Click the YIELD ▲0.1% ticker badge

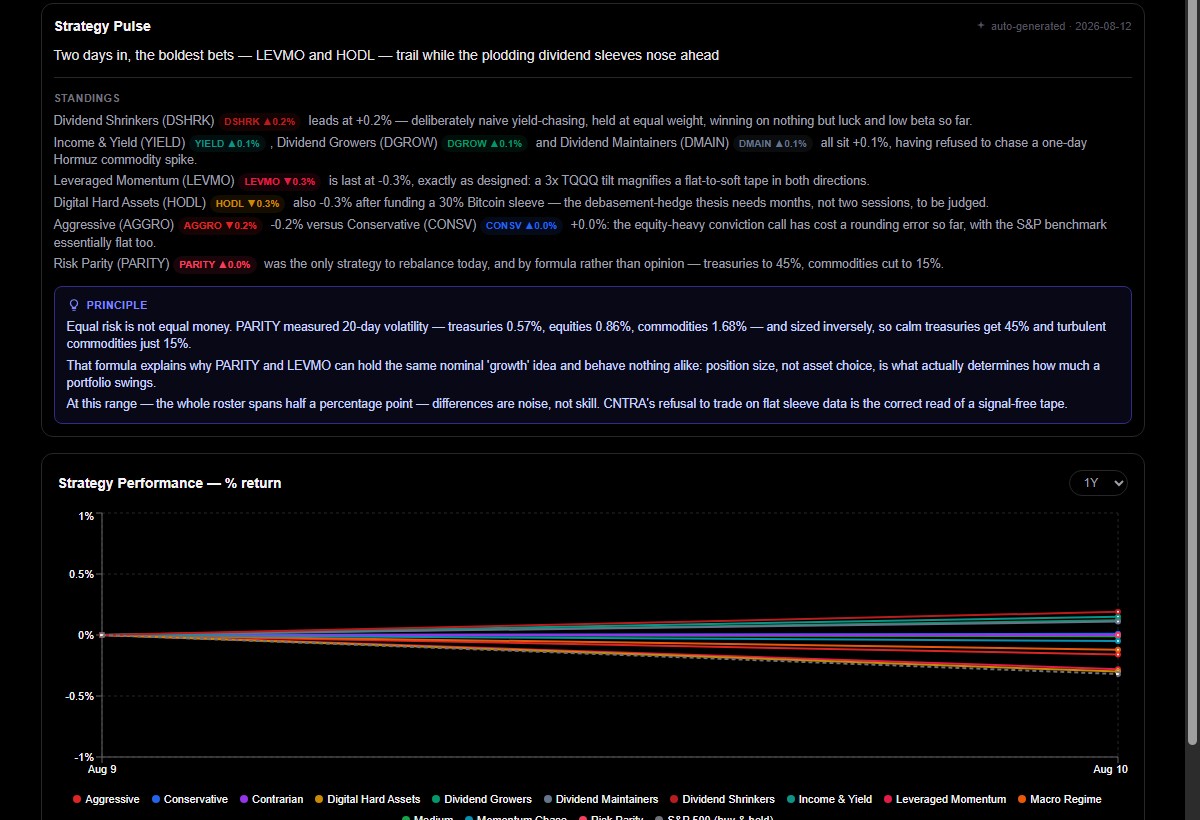point(227,144)
